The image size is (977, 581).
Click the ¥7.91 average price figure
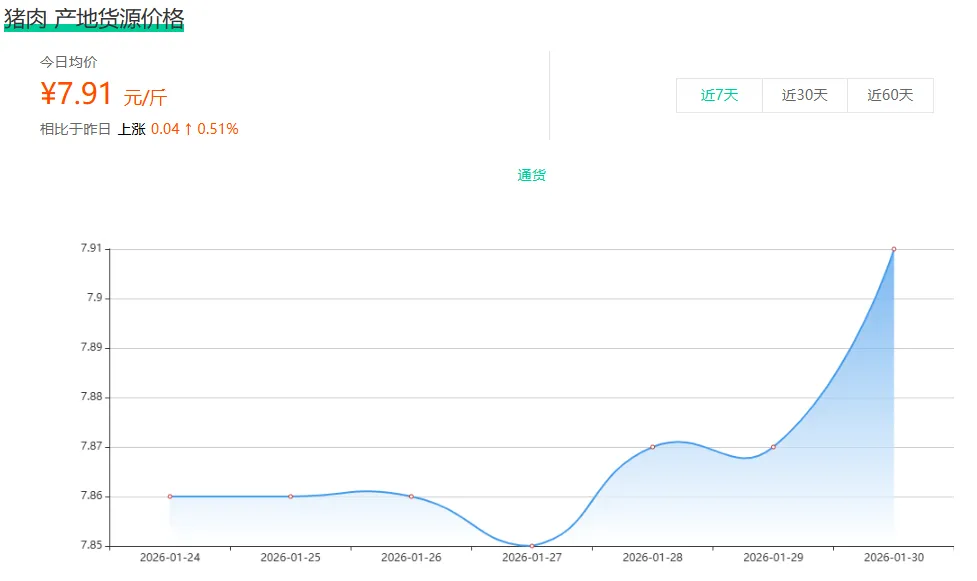point(77,94)
